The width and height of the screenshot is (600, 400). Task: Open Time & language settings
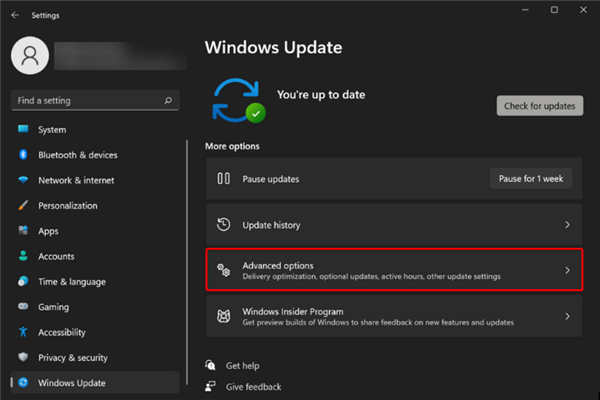click(95, 281)
